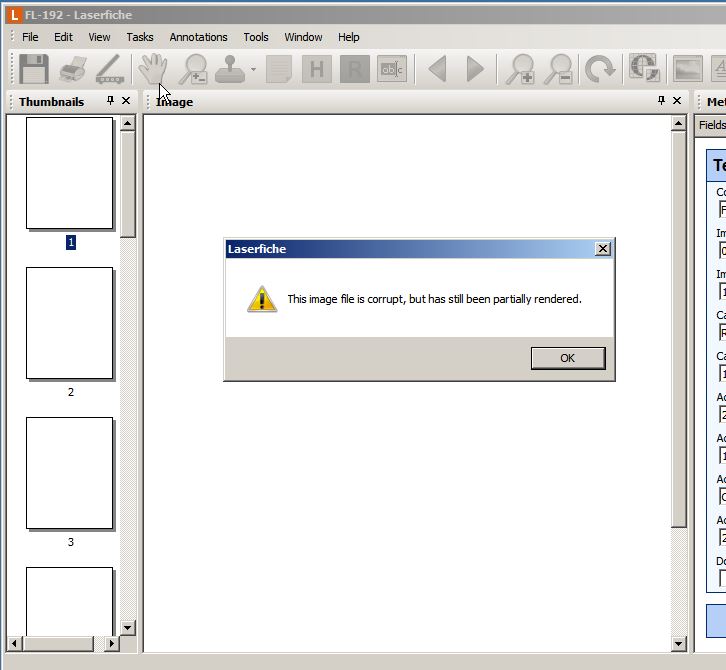
Task: Go to next page arrow
Action: tap(475, 69)
